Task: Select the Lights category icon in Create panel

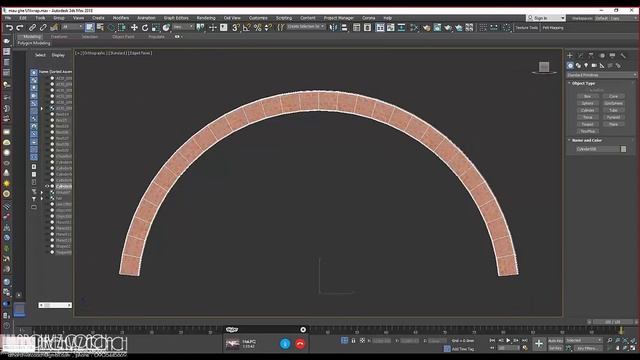Action: [586, 65]
